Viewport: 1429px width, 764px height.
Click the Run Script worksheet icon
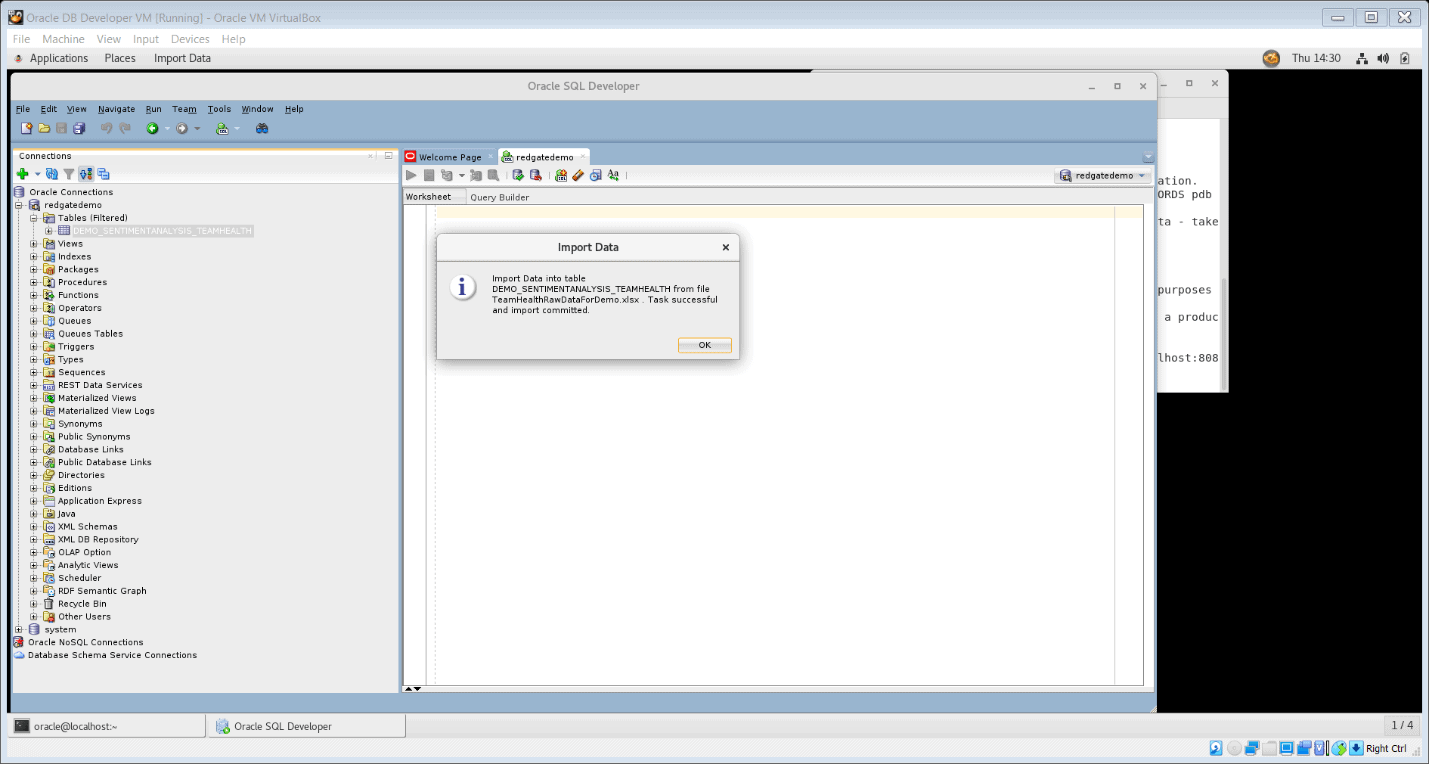pos(428,175)
